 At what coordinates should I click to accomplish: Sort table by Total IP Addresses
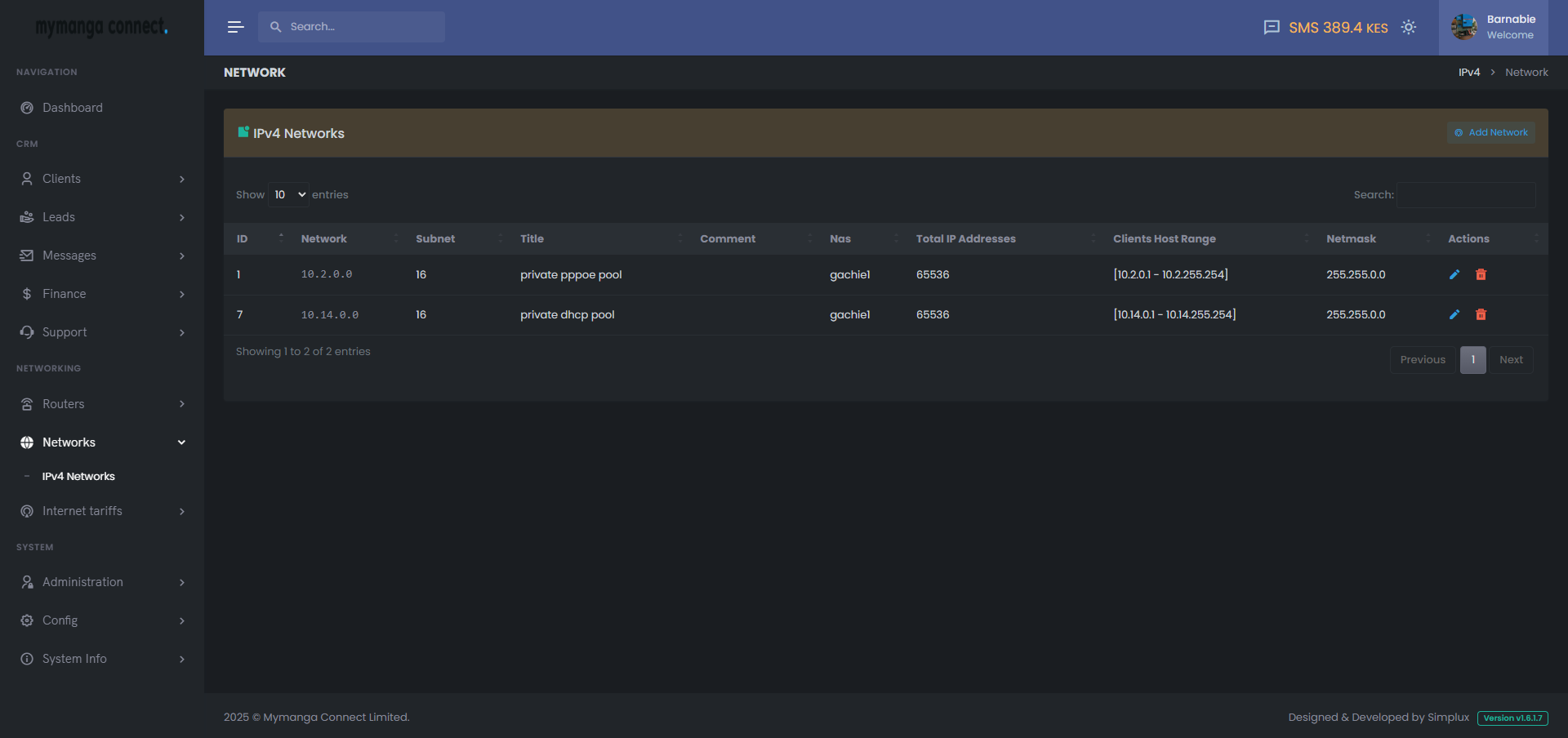coord(965,238)
